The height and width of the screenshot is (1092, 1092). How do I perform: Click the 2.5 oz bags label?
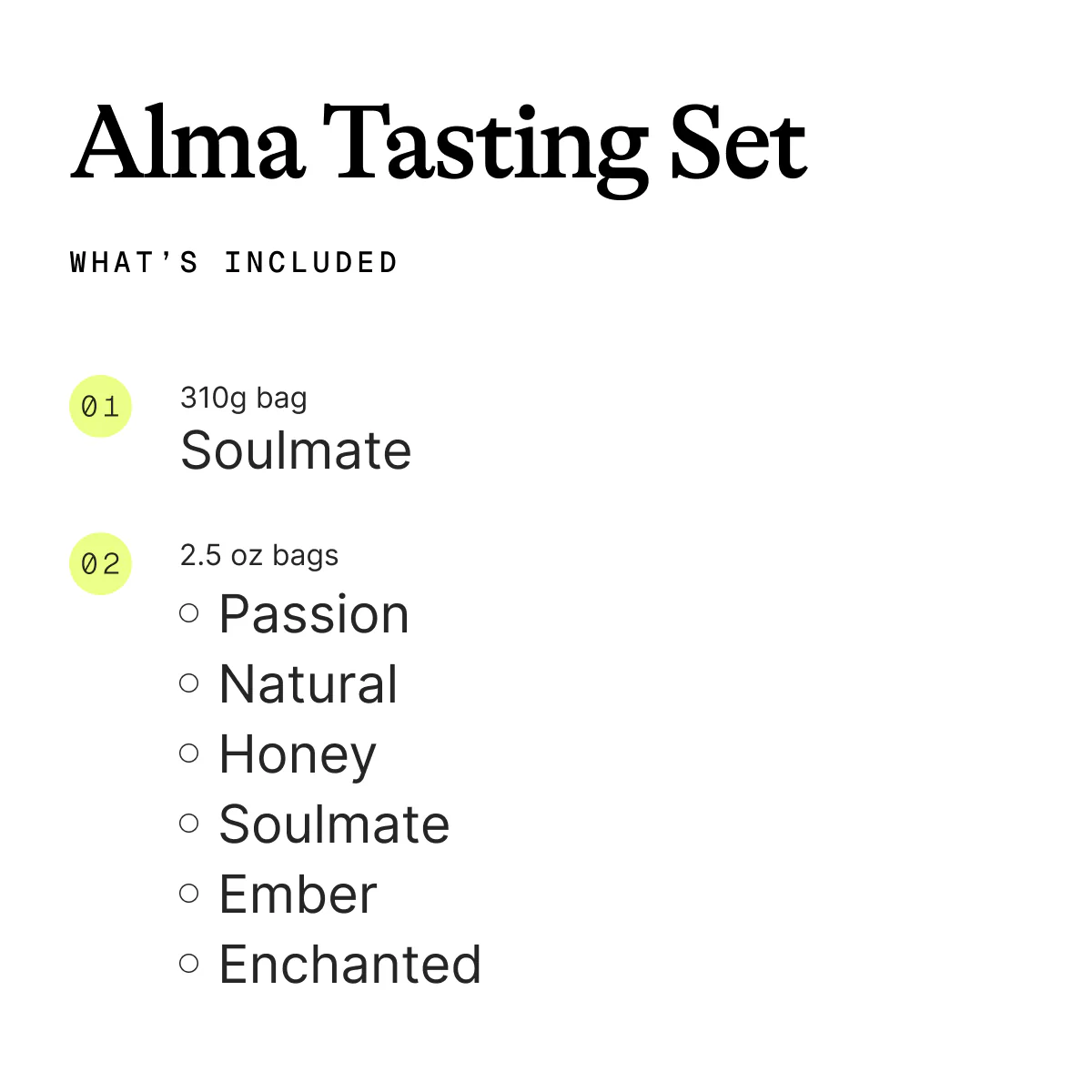(258, 555)
